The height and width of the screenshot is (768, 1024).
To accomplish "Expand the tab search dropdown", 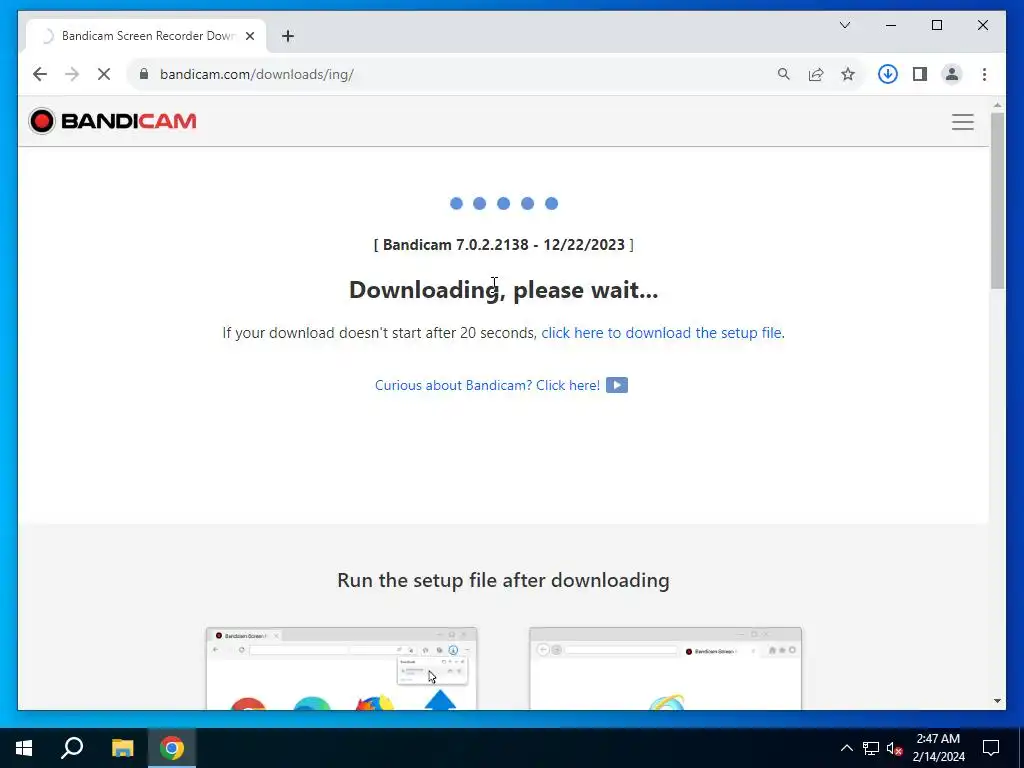I will click(x=845, y=25).
